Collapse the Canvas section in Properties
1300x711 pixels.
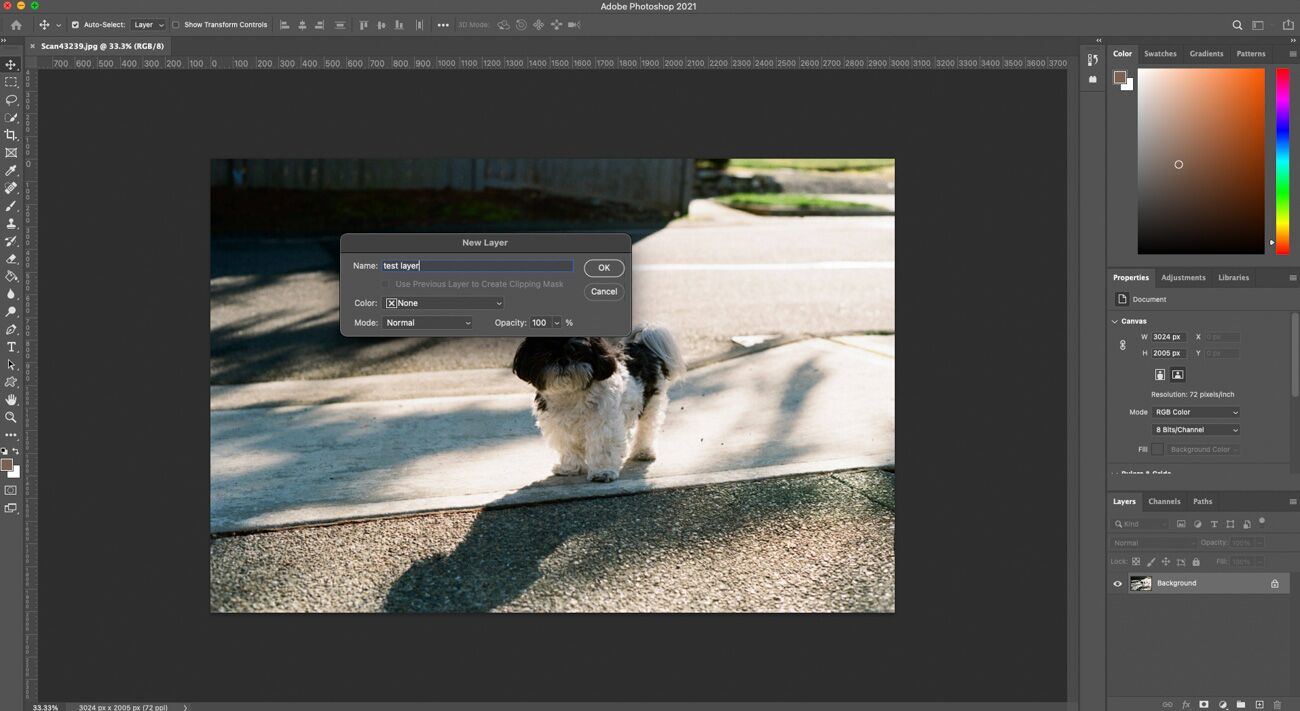point(1114,320)
